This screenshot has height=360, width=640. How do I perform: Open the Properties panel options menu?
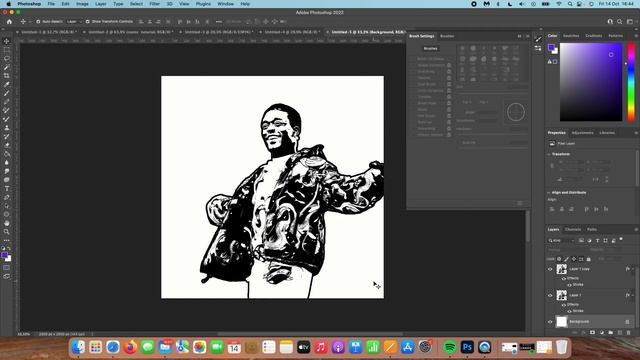(x=636, y=133)
